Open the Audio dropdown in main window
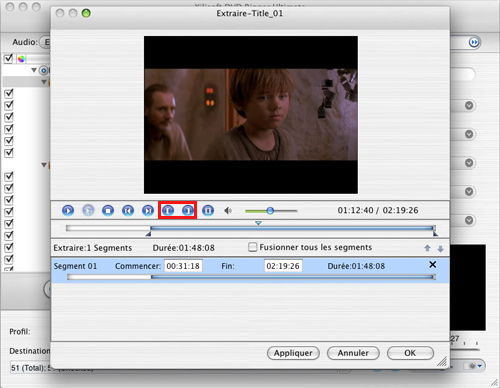The height and width of the screenshot is (388, 500). click(x=45, y=42)
